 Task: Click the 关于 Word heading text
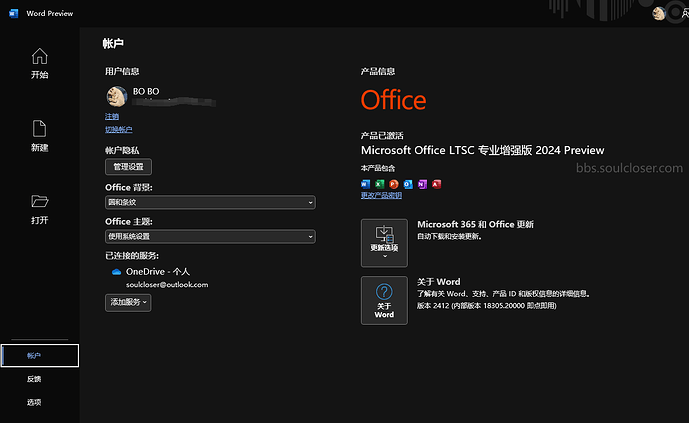pos(439,282)
